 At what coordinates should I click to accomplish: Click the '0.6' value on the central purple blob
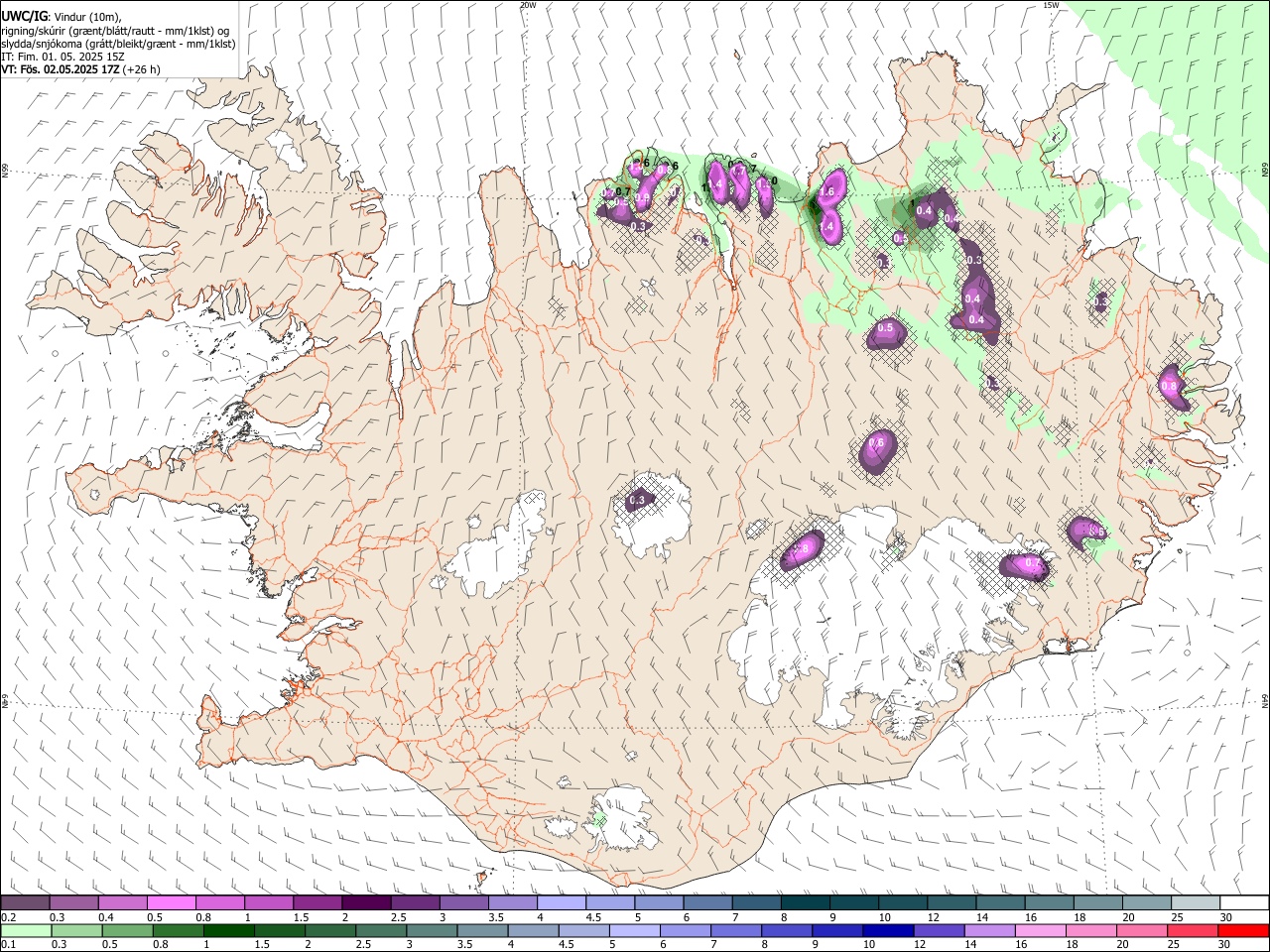coord(876,442)
